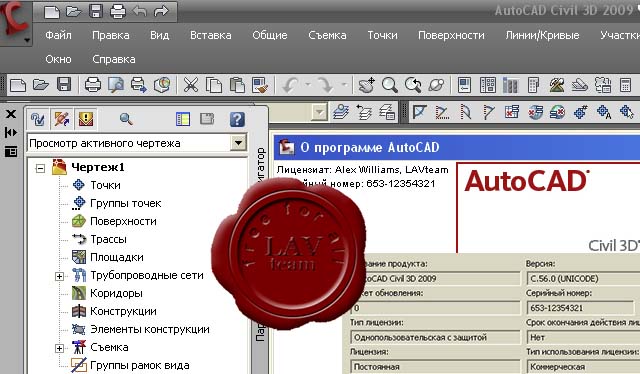Expand the Съемка tree node

coord(60,348)
